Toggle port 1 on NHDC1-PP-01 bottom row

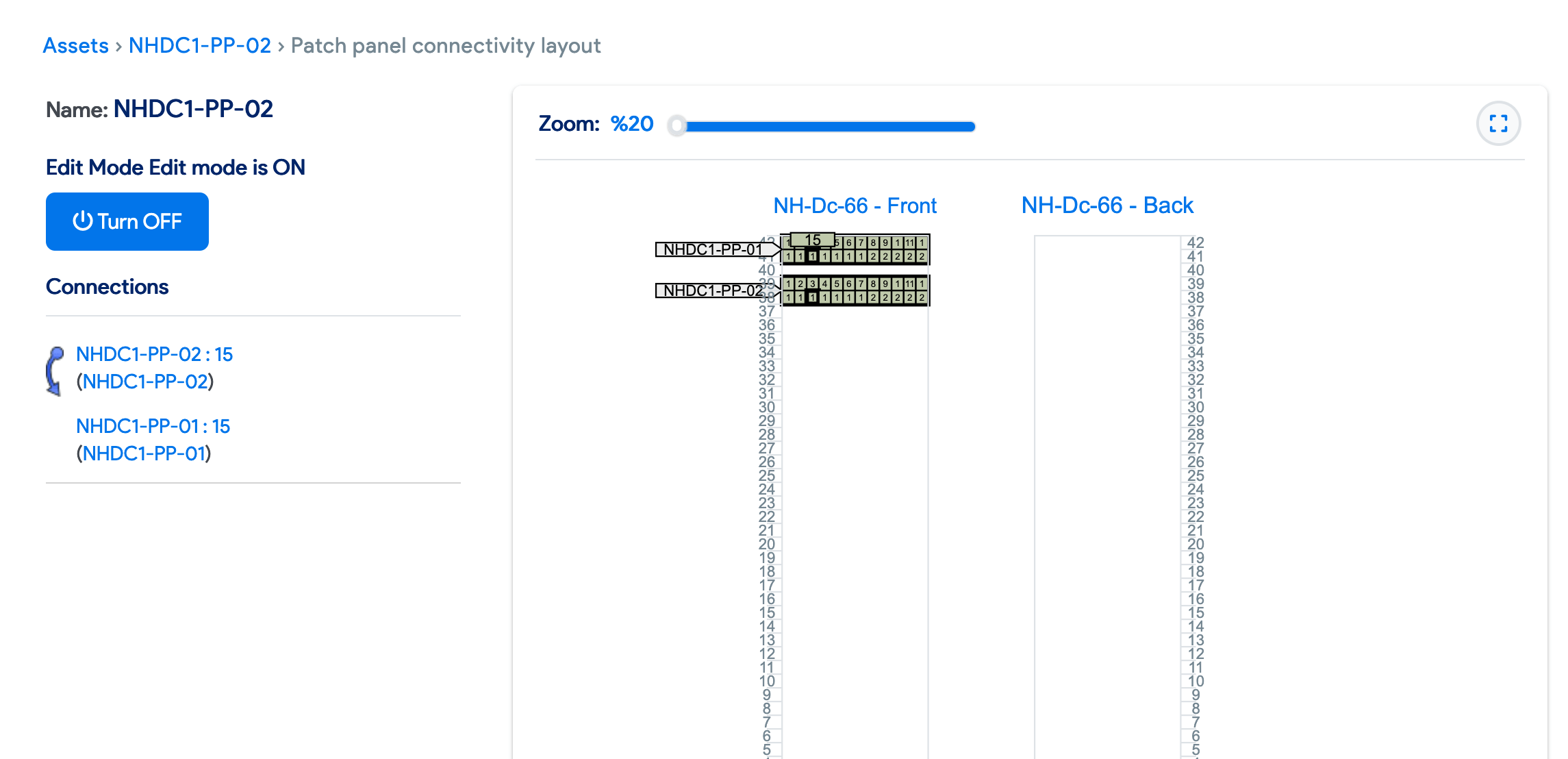pyautogui.click(x=787, y=256)
